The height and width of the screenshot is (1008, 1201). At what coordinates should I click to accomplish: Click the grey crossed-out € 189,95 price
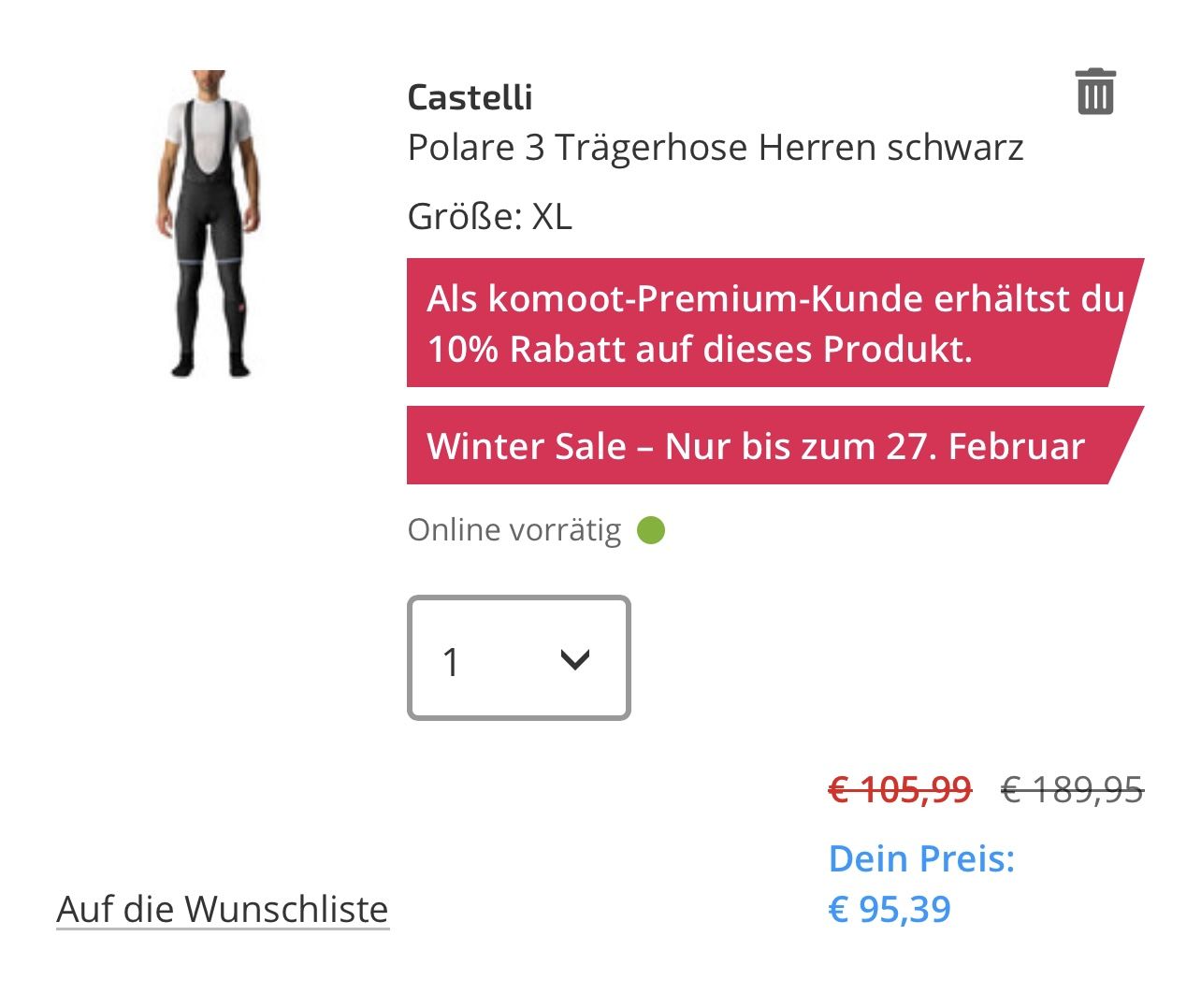[x=1072, y=790]
